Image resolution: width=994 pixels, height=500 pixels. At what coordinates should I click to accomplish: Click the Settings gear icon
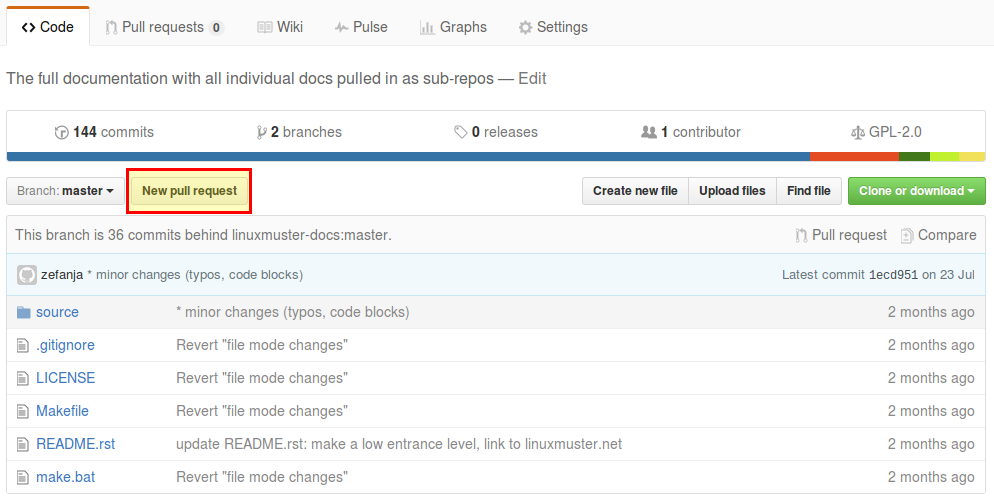(525, 27)
